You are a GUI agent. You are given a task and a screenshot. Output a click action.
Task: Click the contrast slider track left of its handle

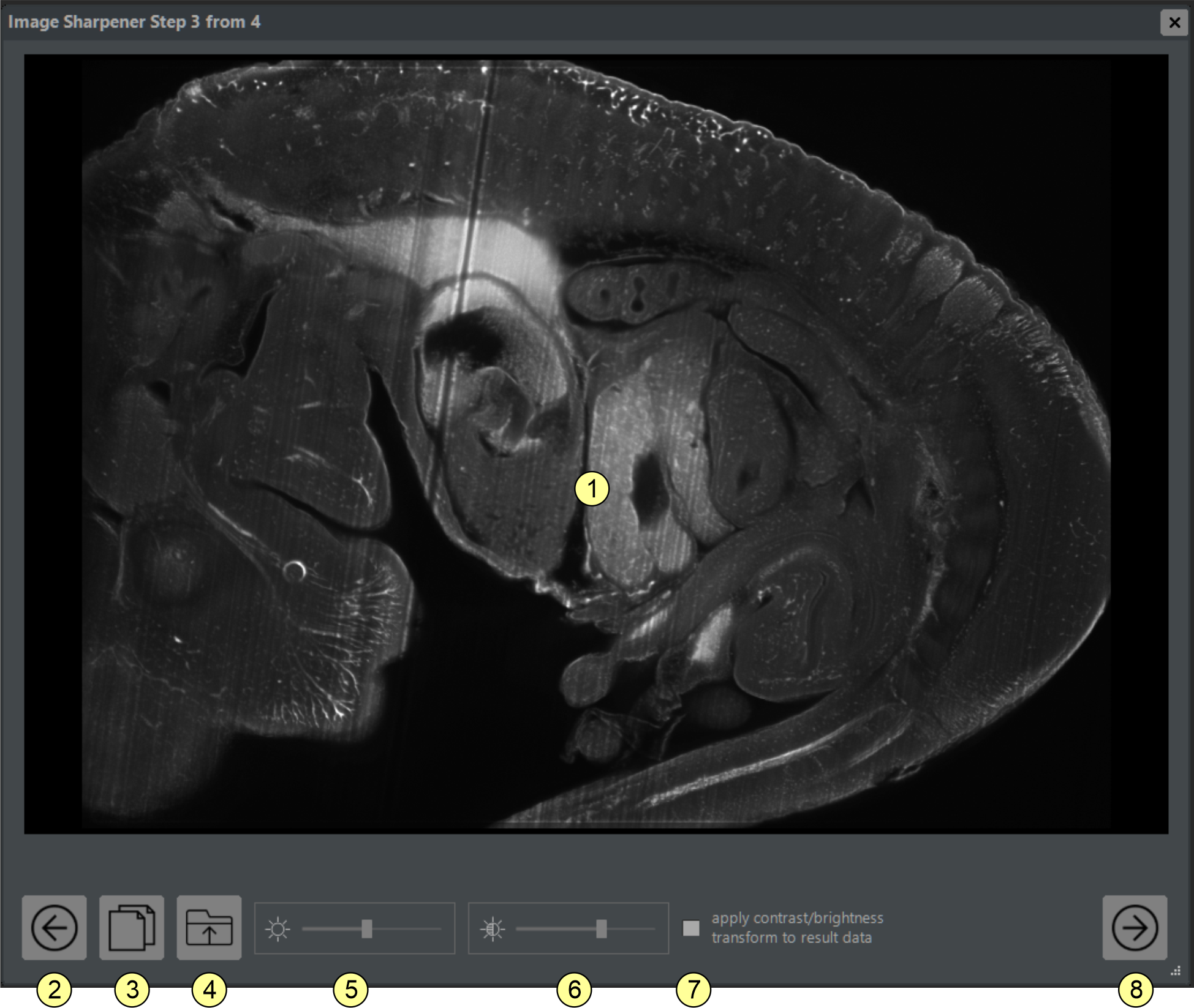(x=554, y=929)
